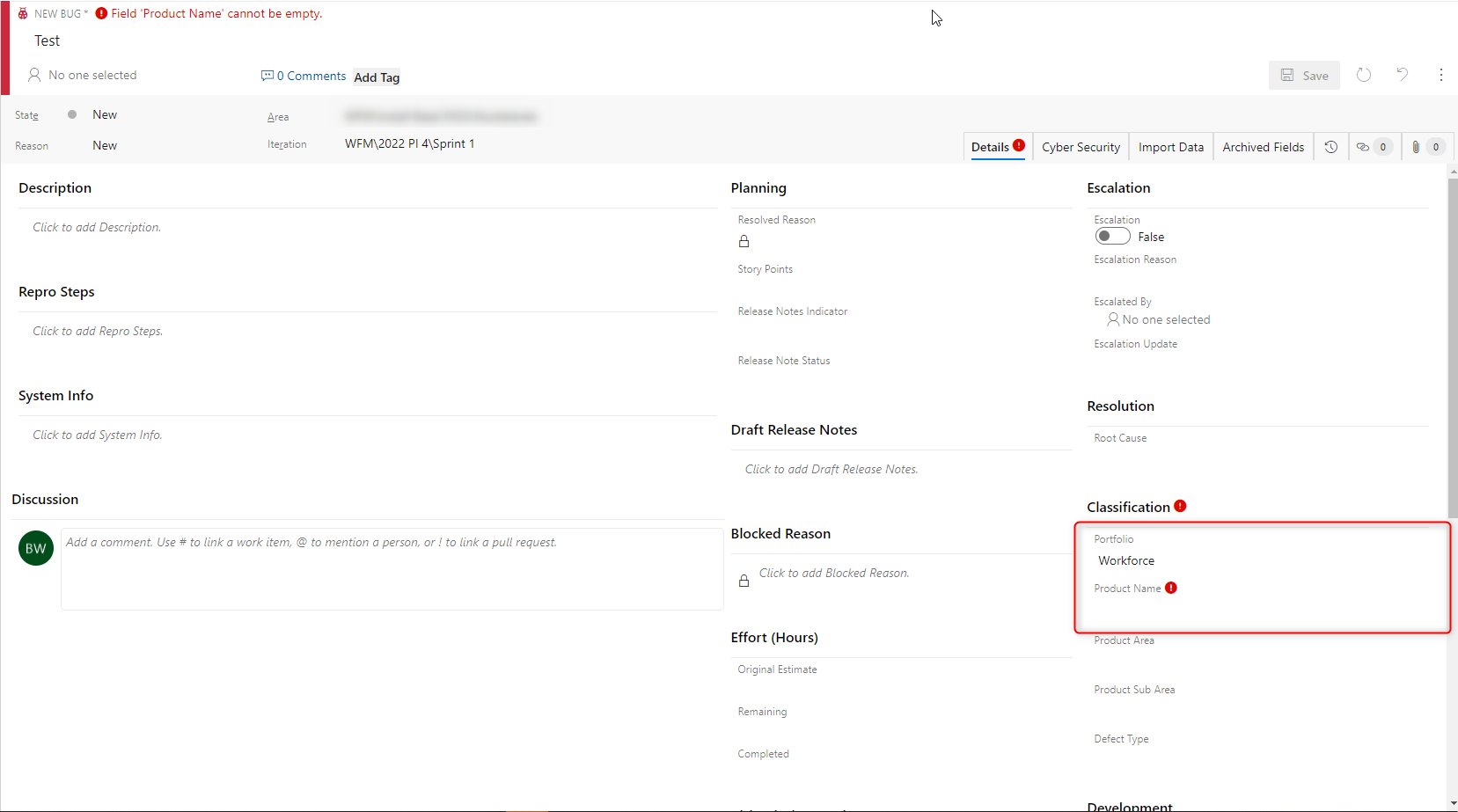Open the State dropdown showing New
Viewport: 1458px width, 812px height.
[x=105, y=114]
